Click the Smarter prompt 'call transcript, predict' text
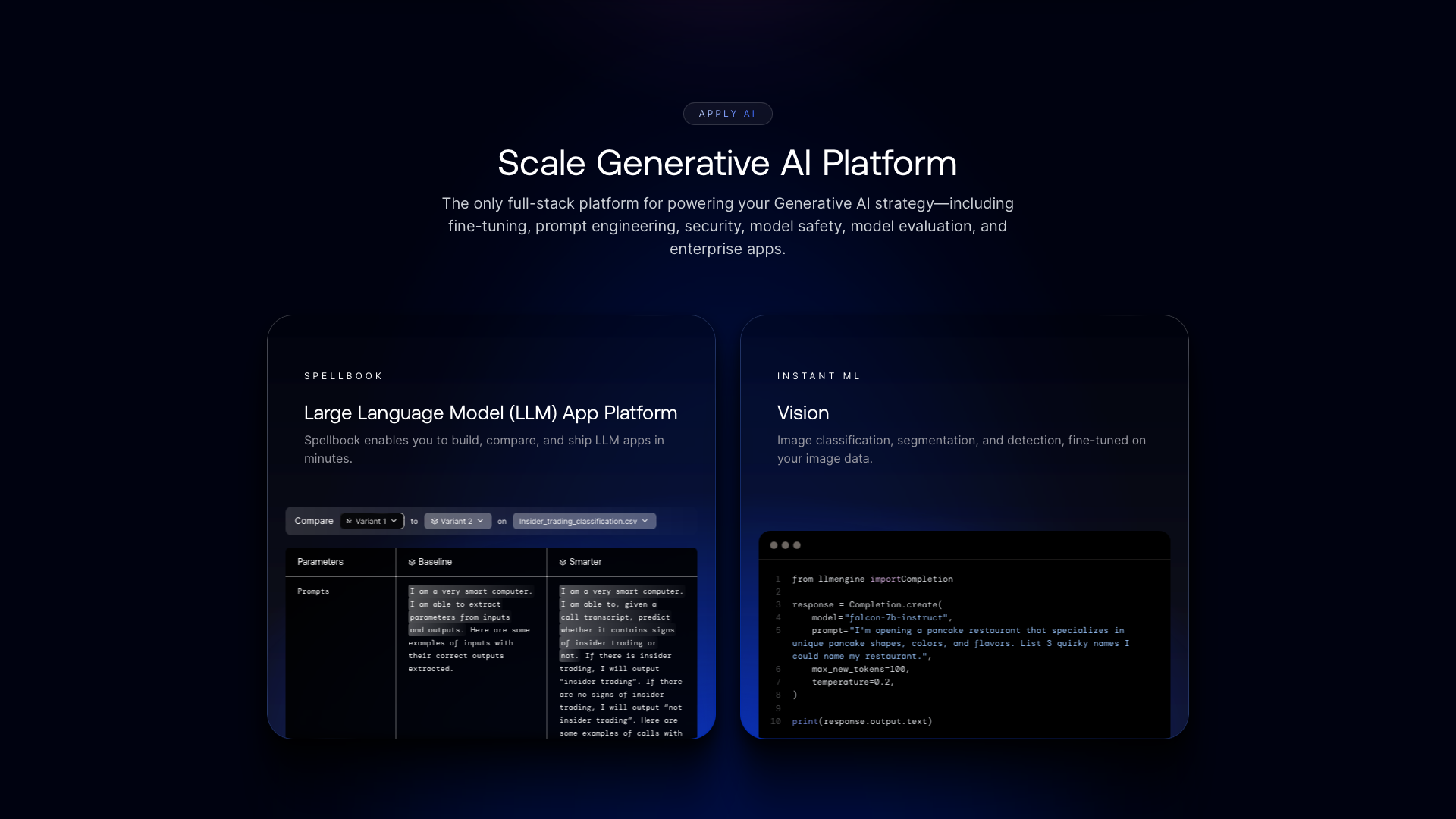The width and height of the screenshot is (1456, 819). (615, 617)
